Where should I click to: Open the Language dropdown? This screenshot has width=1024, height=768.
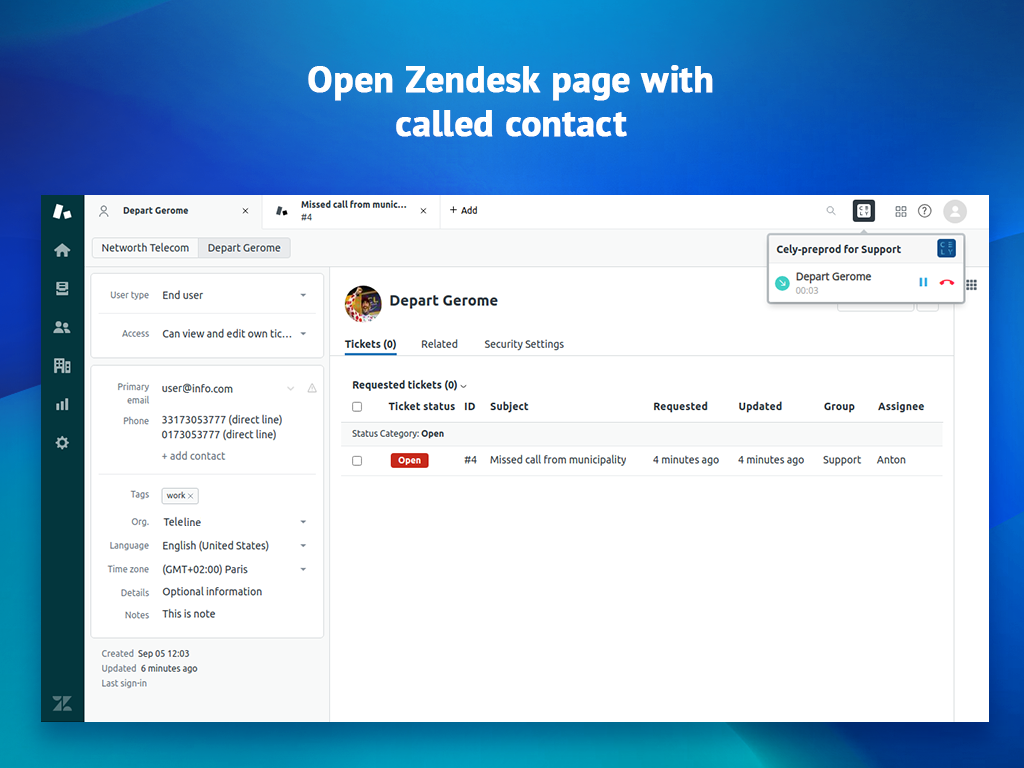click(303, 546)
